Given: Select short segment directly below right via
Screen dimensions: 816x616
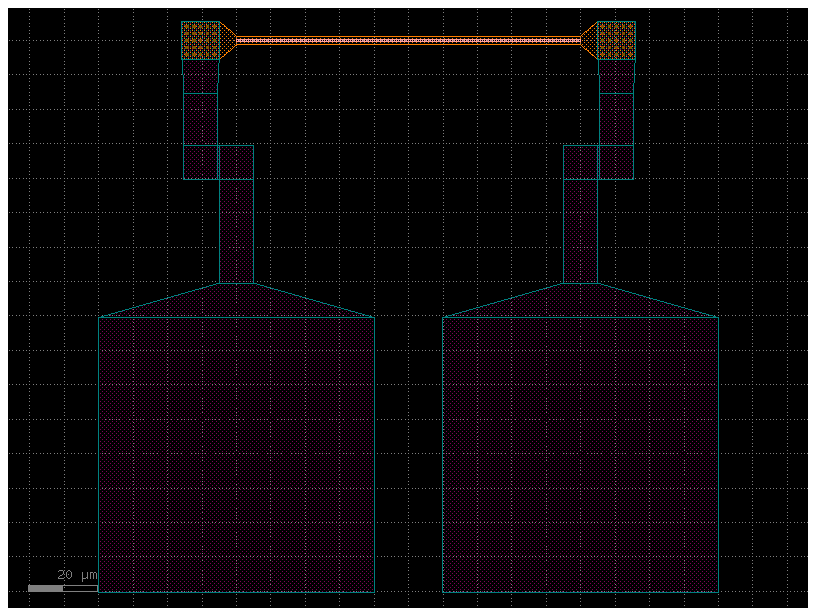Looking at the screenshot, I should (x=616, y=76).
